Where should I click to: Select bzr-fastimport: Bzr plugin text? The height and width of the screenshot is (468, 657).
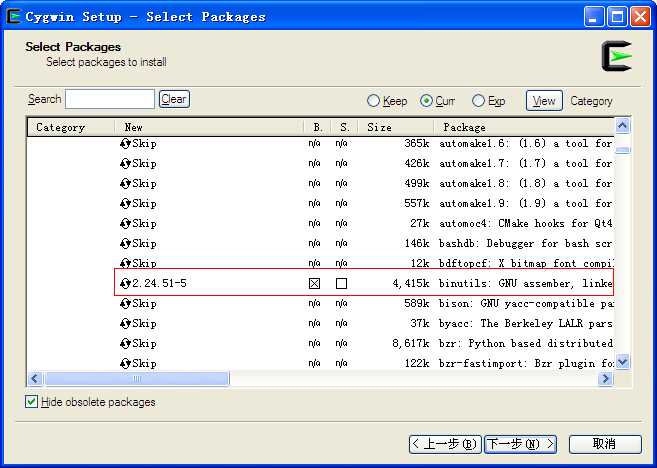pos(526,364)
